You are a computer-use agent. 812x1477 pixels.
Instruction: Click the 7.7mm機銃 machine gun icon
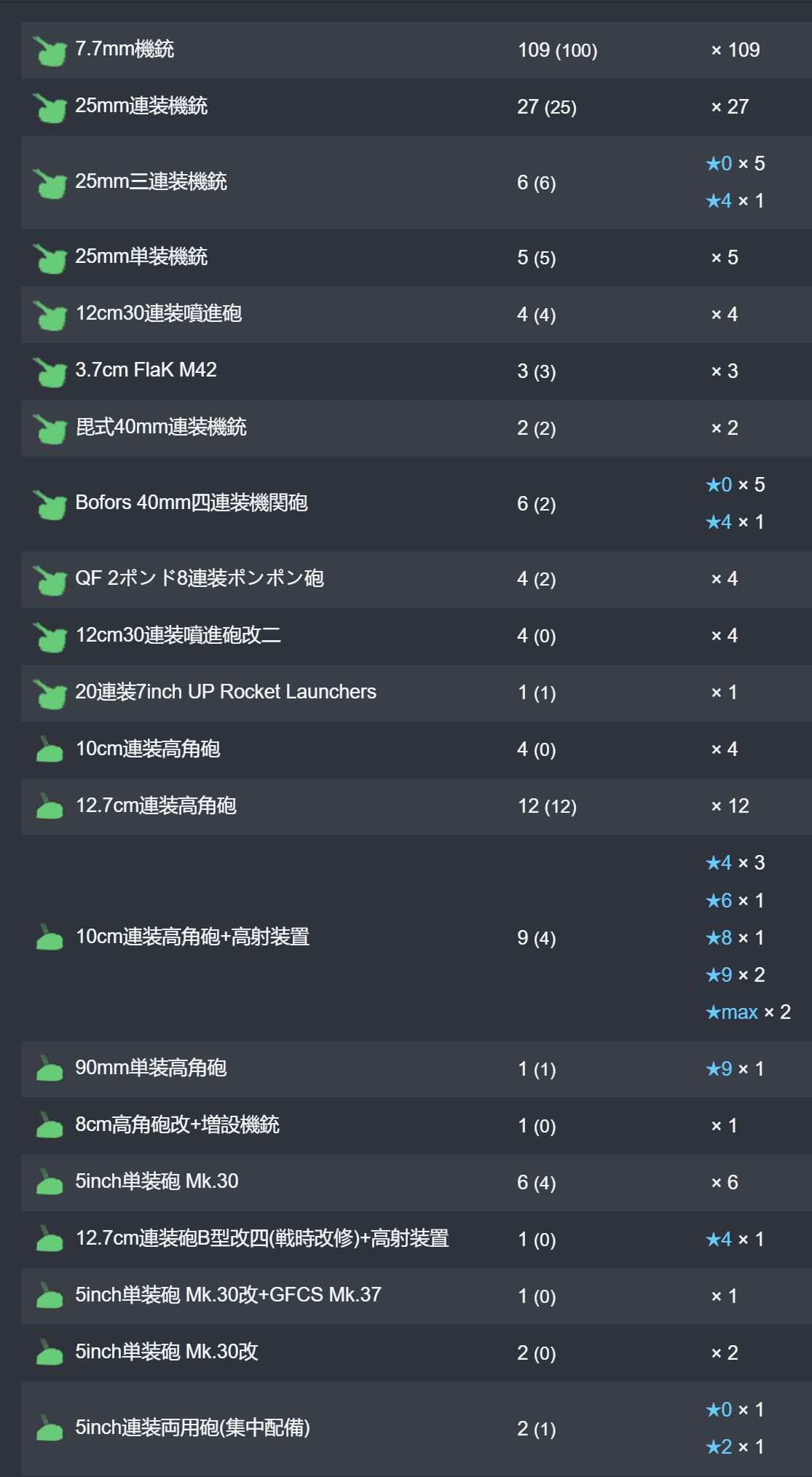point(50,51)
